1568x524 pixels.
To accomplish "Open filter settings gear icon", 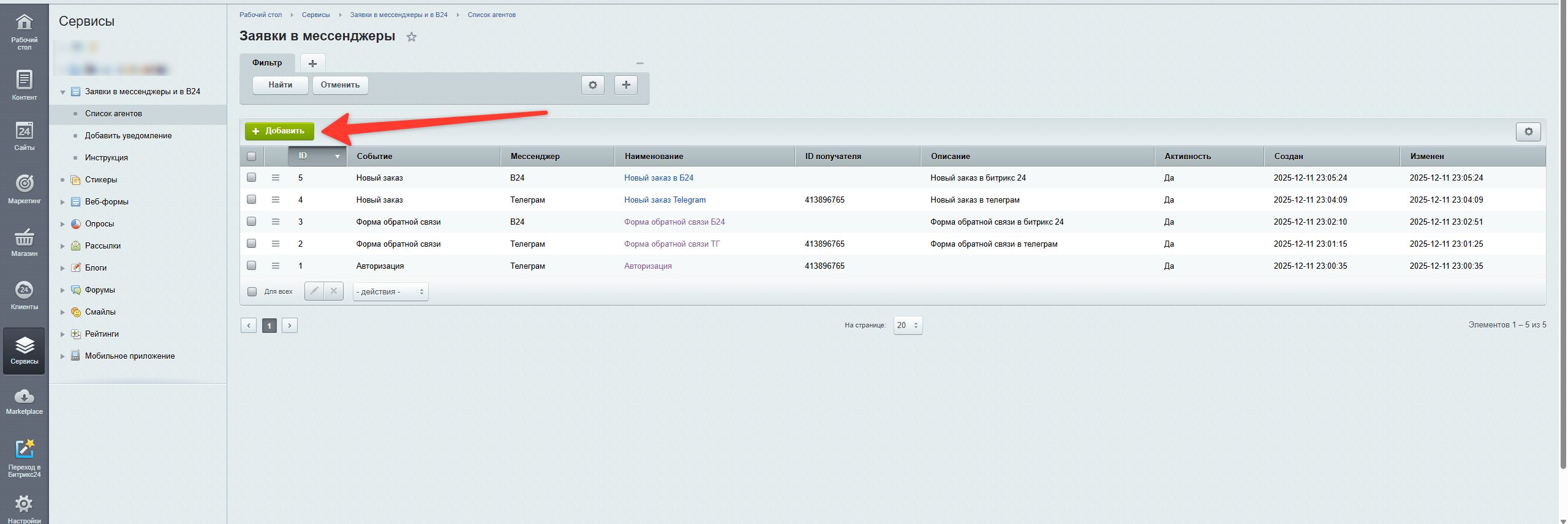I will coord(592,85).
